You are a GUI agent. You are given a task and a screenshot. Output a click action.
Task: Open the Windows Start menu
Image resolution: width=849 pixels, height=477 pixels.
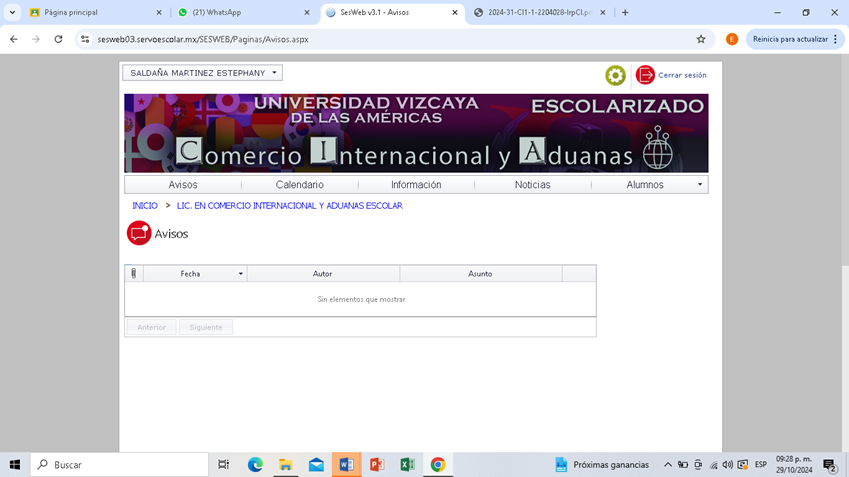(x=15, y=465)
